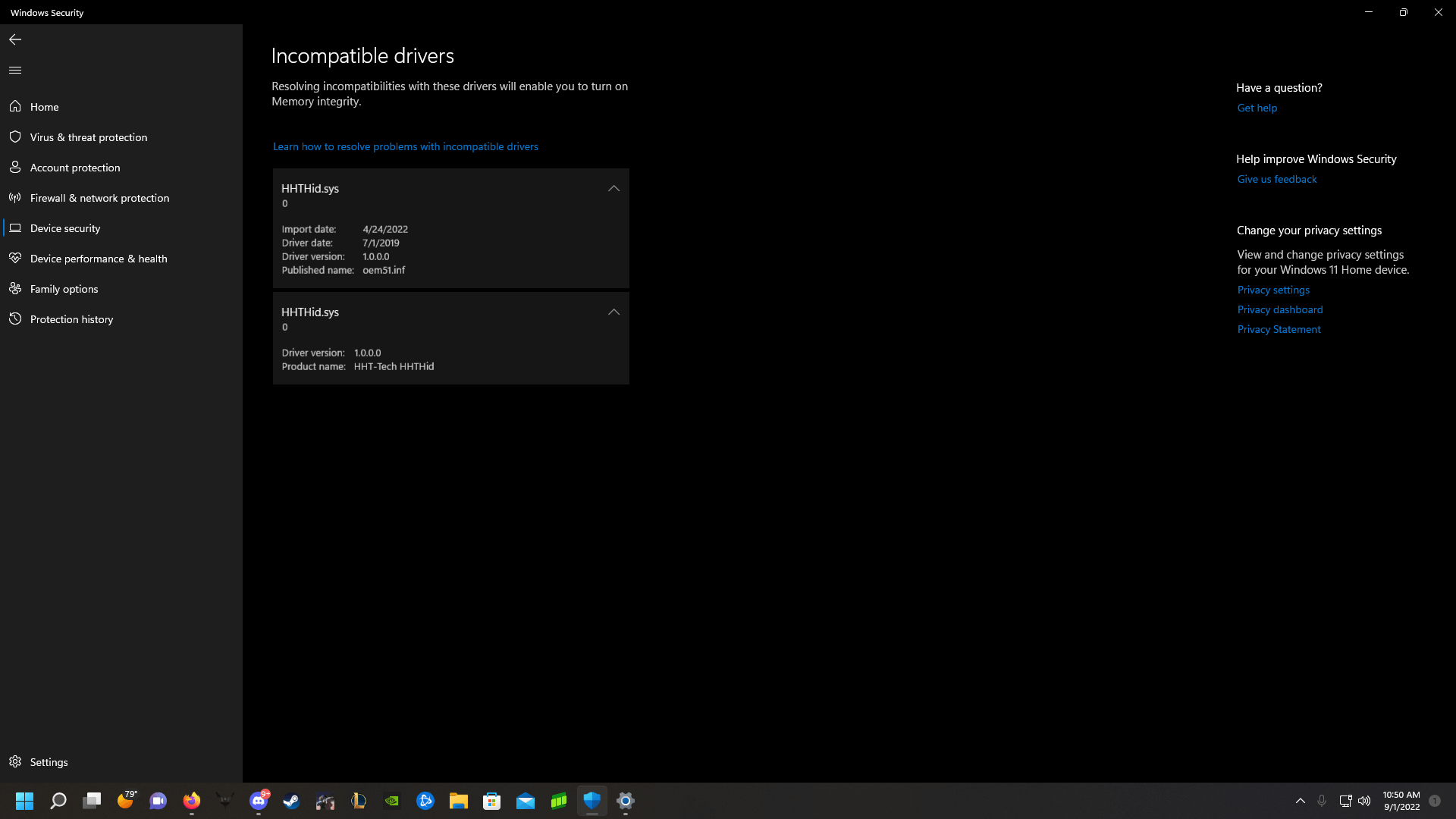Select Device security in sidebar
The height and width of the screenshot is (819, 1456).
tap(65, 228)
